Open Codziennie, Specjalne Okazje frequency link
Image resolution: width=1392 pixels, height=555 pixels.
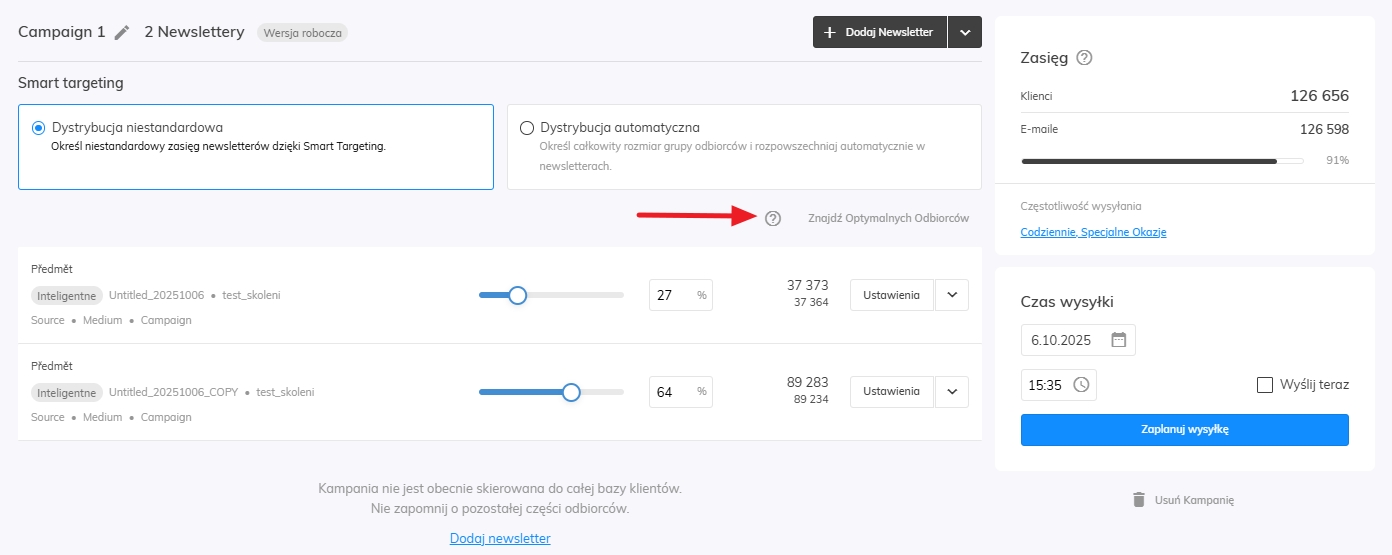pos(1093,232)
